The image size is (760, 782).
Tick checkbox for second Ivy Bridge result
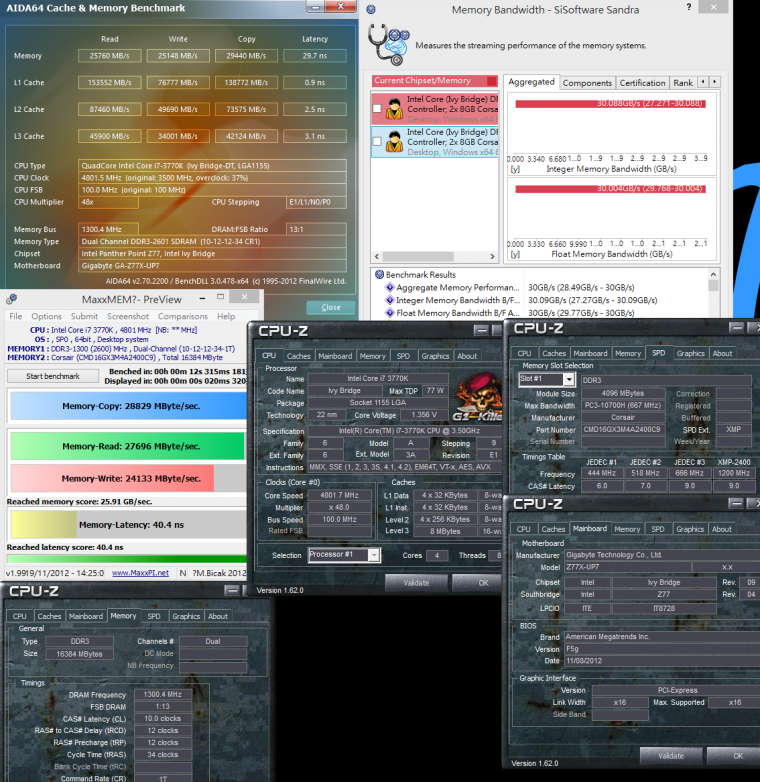pyautogui.click(x=378, y=142)
